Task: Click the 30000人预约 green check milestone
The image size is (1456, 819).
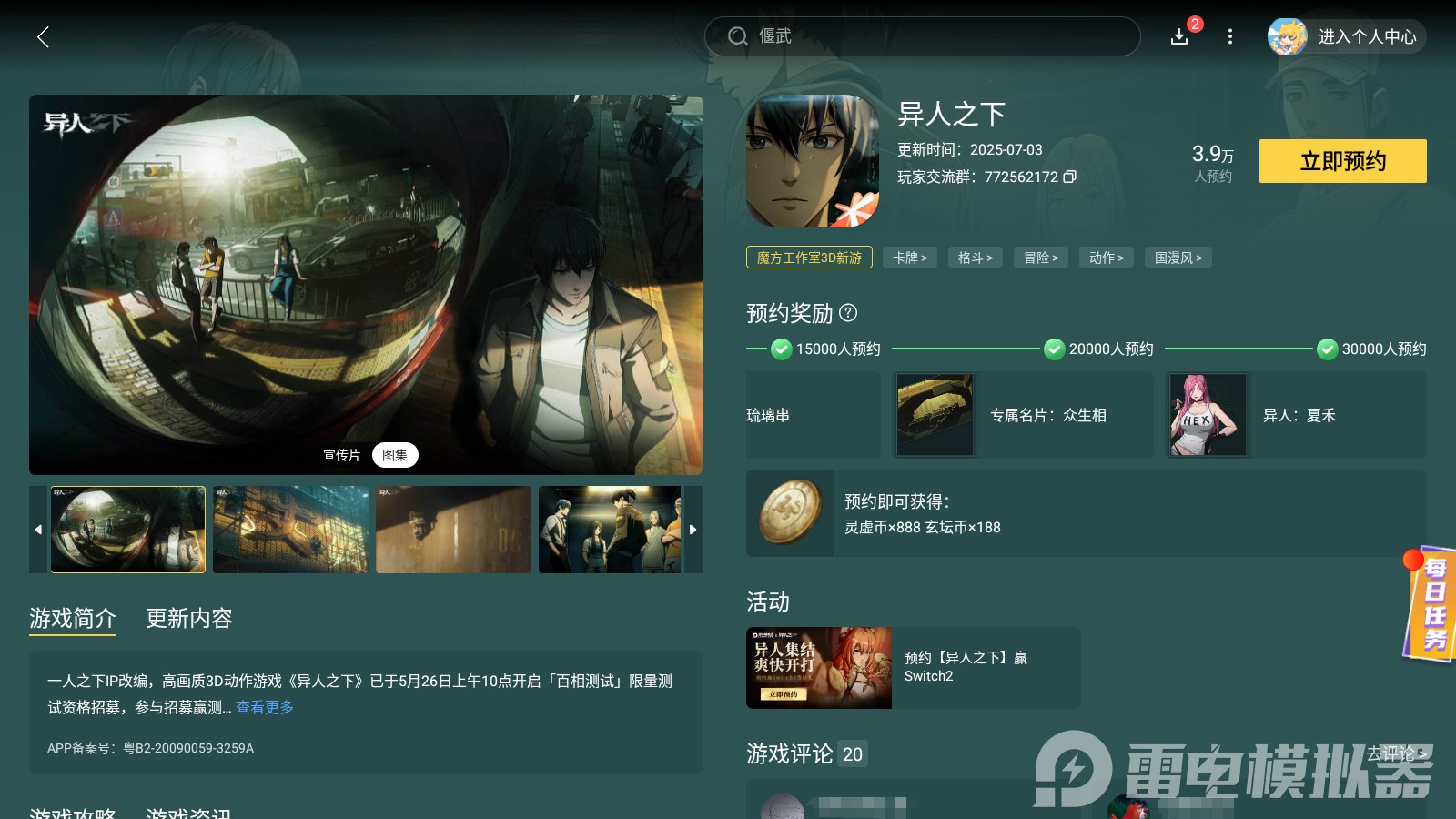Action: 1328,349
